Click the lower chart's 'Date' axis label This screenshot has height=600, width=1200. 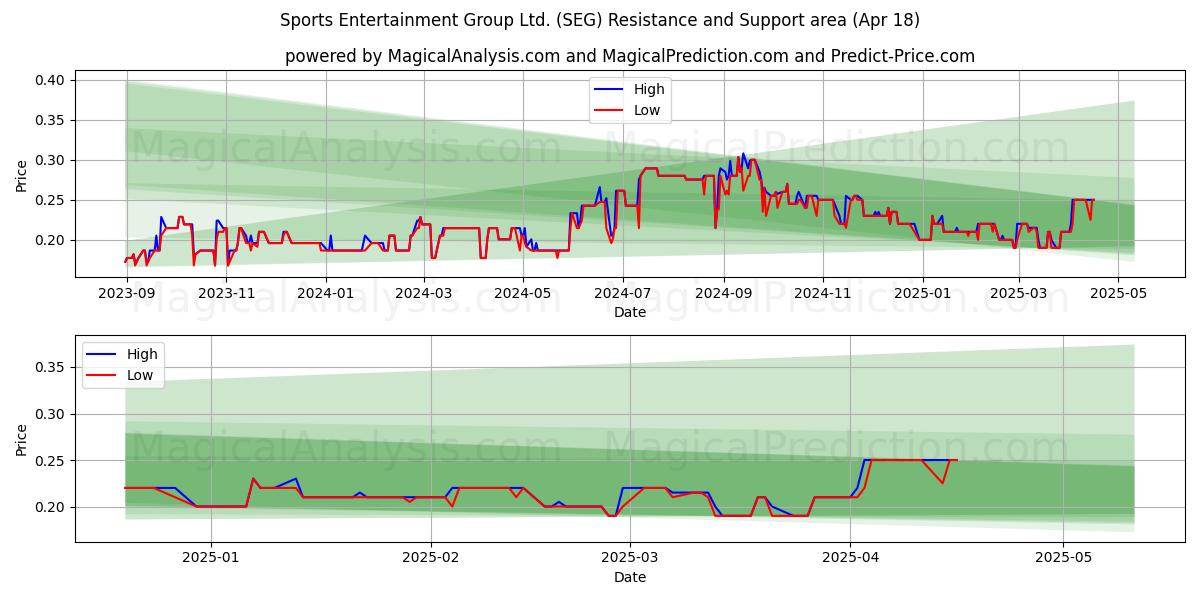click(x=630, y=577)
